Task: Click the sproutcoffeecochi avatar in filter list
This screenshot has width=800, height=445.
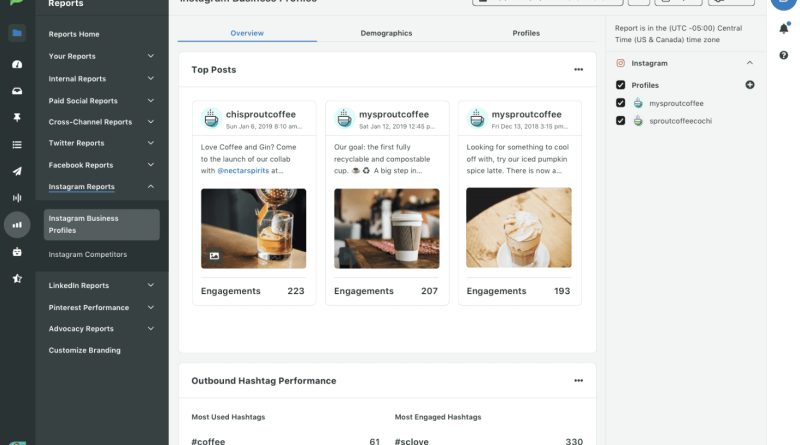Action: click(638, 121)
